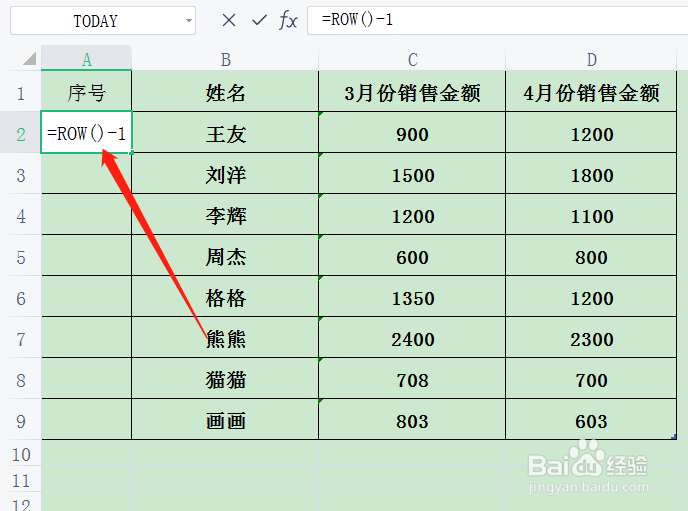Select the cell with name 熊熊

tap(225, 339)
